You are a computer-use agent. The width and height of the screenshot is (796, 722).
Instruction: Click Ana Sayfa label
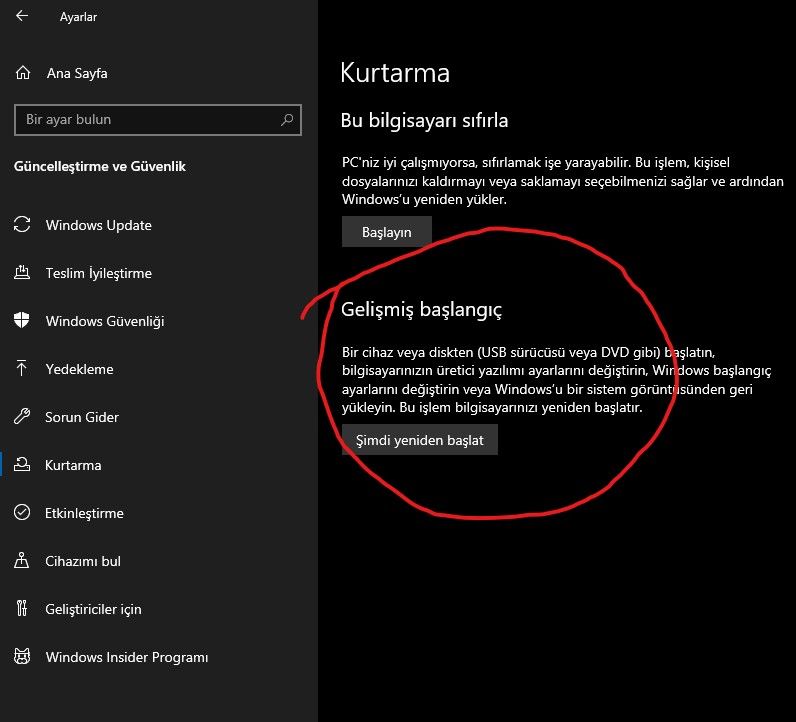(77, 74)
